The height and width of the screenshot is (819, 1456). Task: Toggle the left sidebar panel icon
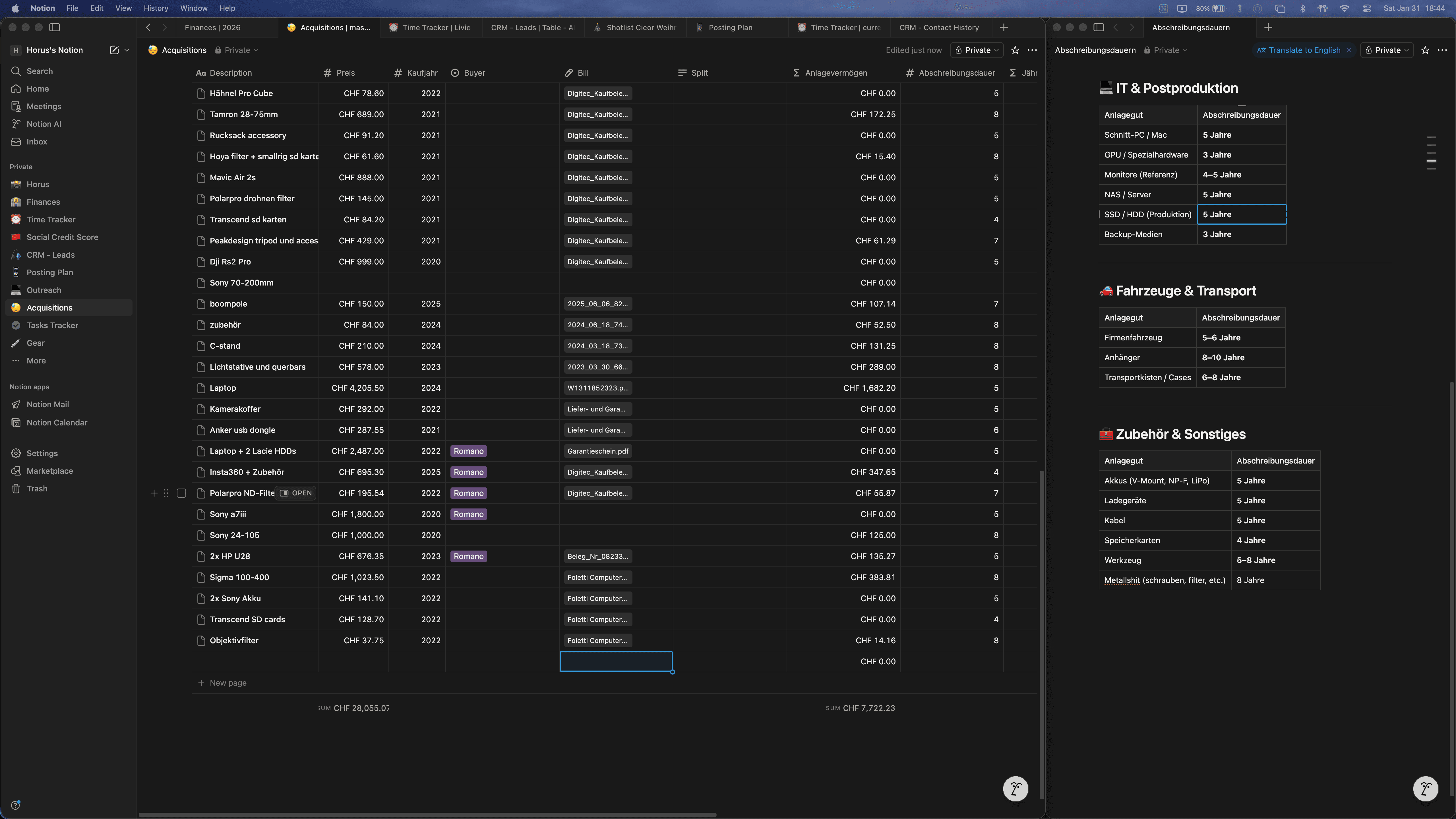55,27
